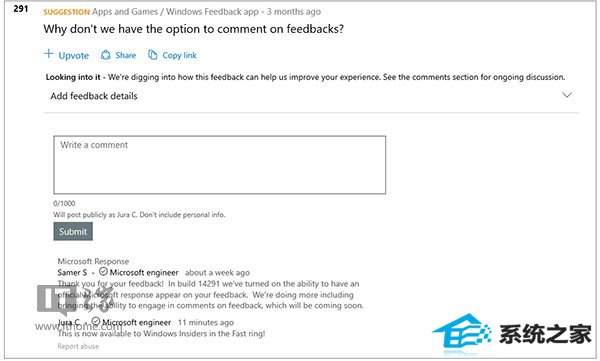Submit the comment
The height and width of the screenshot is (361, 600).
pos(73,231)
